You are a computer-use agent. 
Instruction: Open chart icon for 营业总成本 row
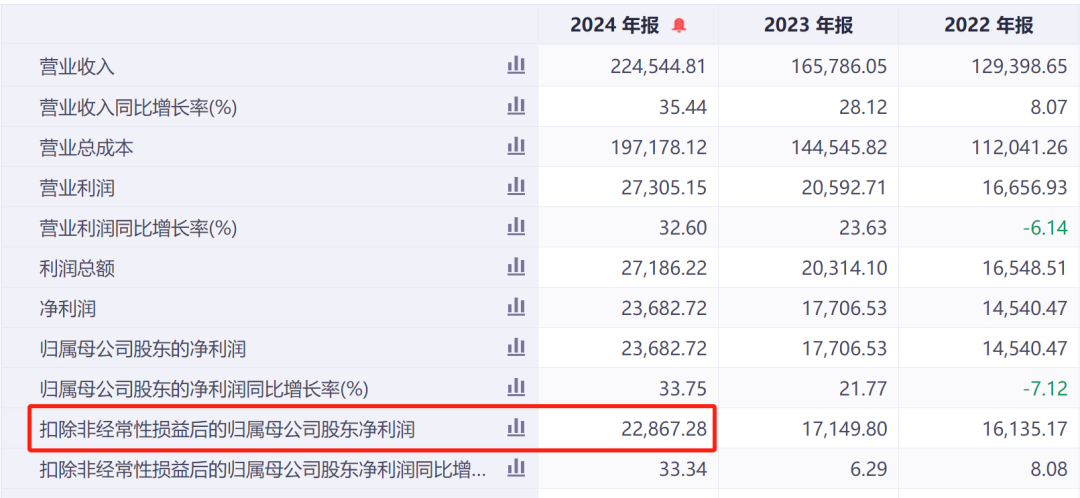(516, 147)
